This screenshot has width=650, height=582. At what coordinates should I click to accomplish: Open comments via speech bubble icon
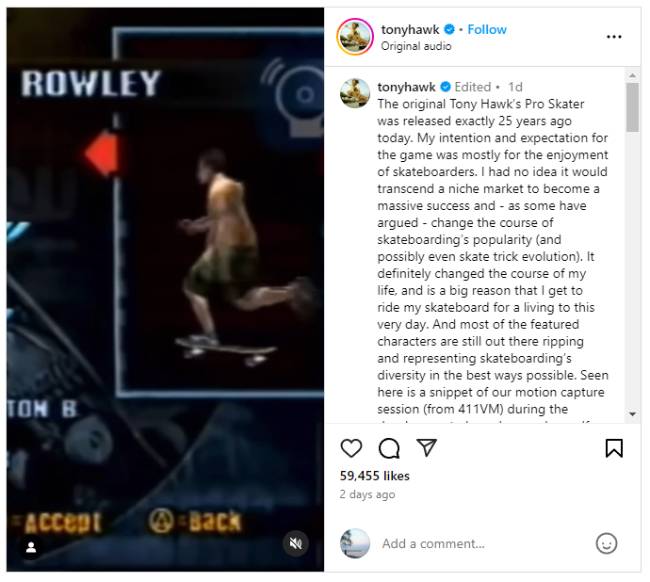(389, 448)
